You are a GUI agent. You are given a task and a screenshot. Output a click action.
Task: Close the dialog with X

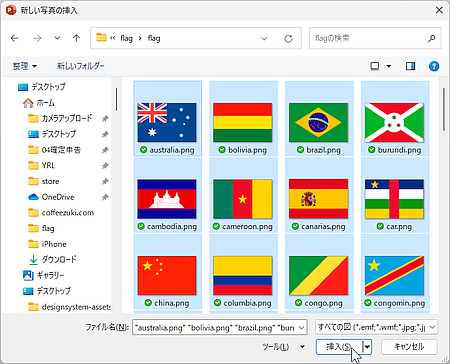tap(439, 10)
